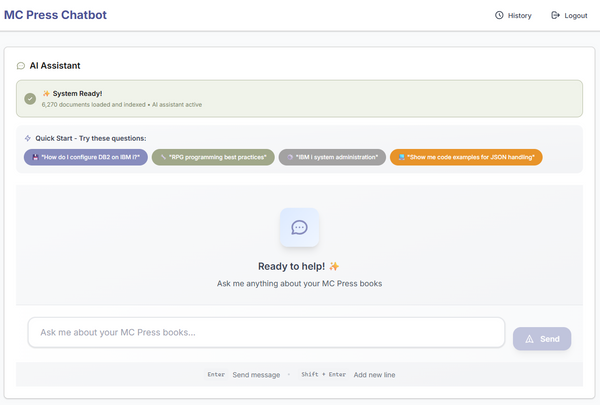This screenshot has height=405, width=600.
Task: Click the paper-plane icon on Send button
Action: (529, 339)
